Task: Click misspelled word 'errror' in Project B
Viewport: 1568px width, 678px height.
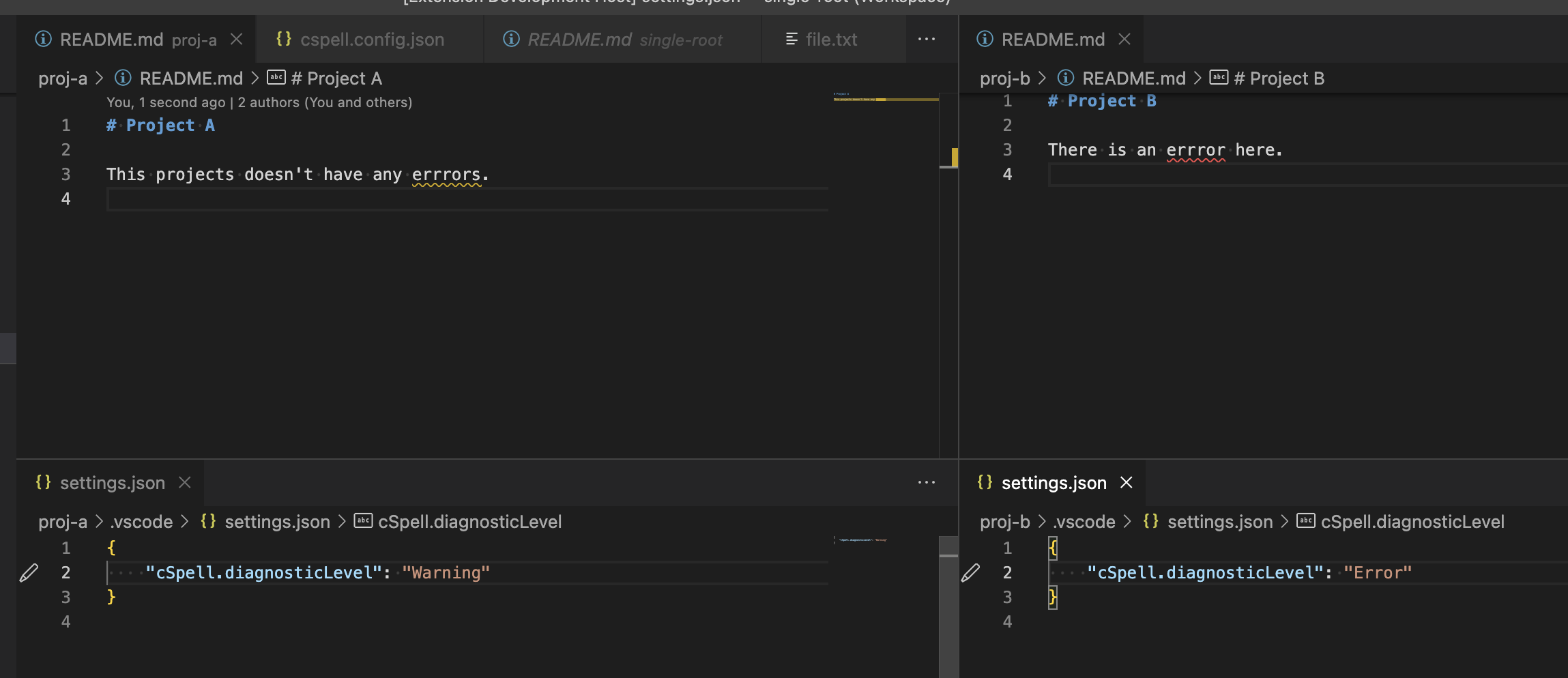Action: coord(1195,150)
